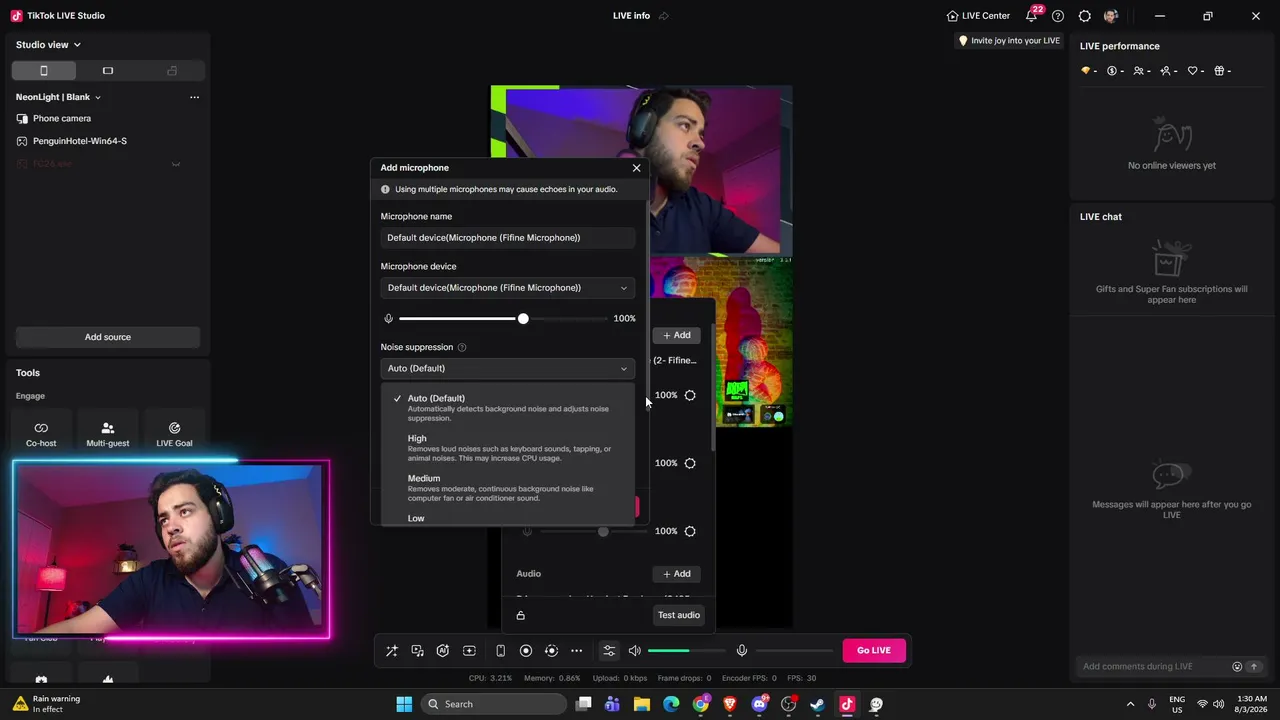Screen dimensions: 1280x720
Task: Show the Noise suppression help tooltip
Action: pos(462,347)
